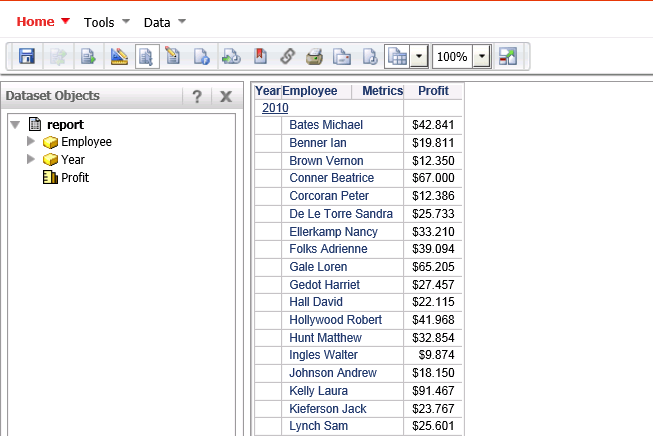Viewport: 653px width, 436px height.
Task: Click employee Hollywood Robert
Action: coord(335,319)
